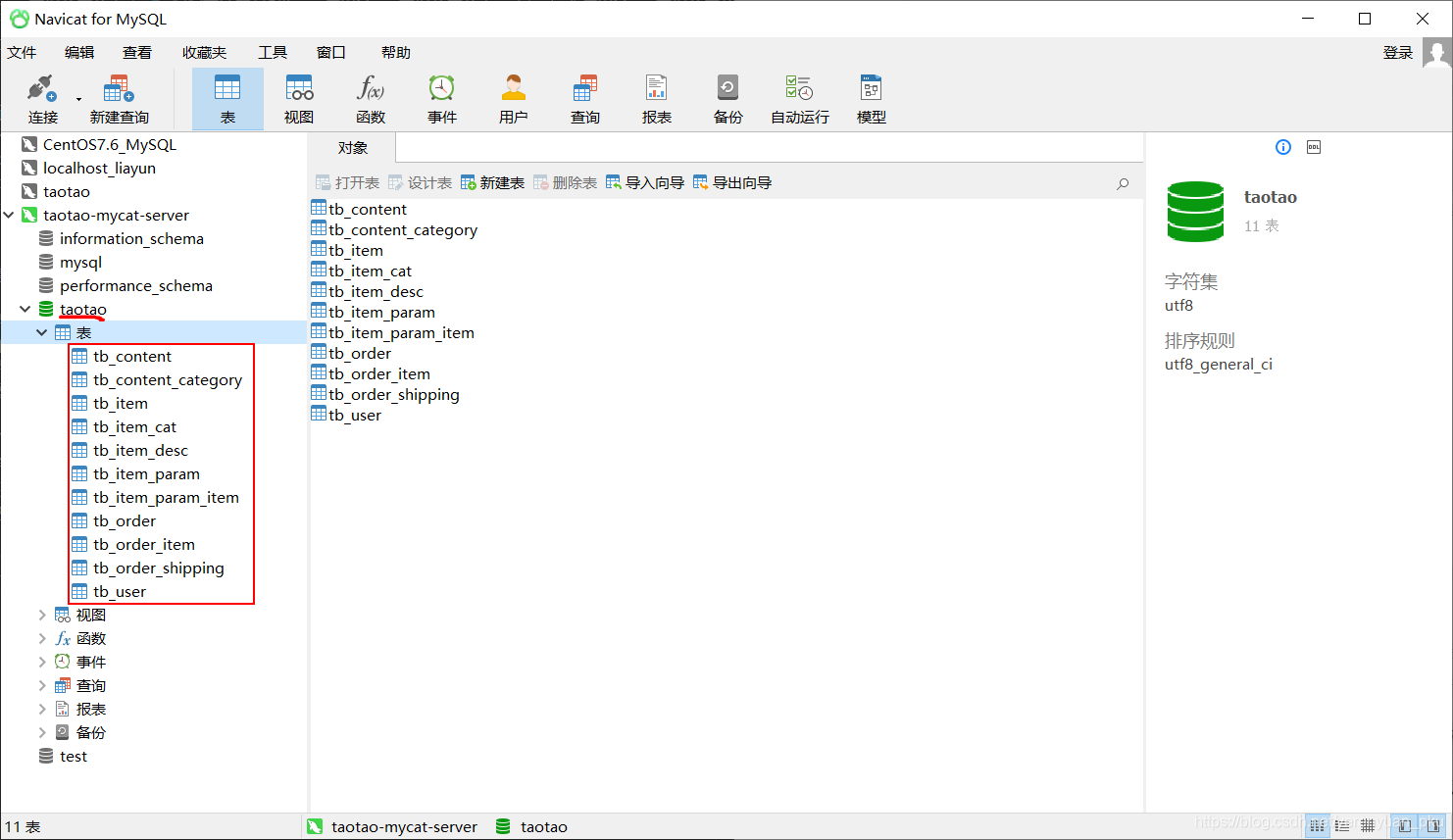Click the 新建查询 toolbar icon
This screenshot has width=1453, height=840.
(x=119, y=99)
